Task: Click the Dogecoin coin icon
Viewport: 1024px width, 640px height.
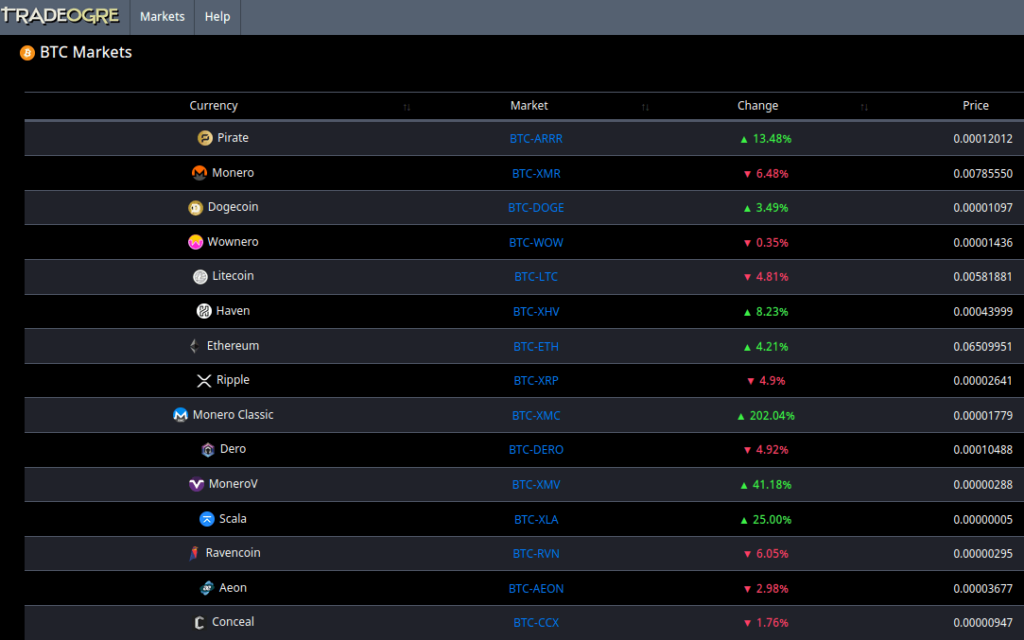Action: [x=195, y=208]
